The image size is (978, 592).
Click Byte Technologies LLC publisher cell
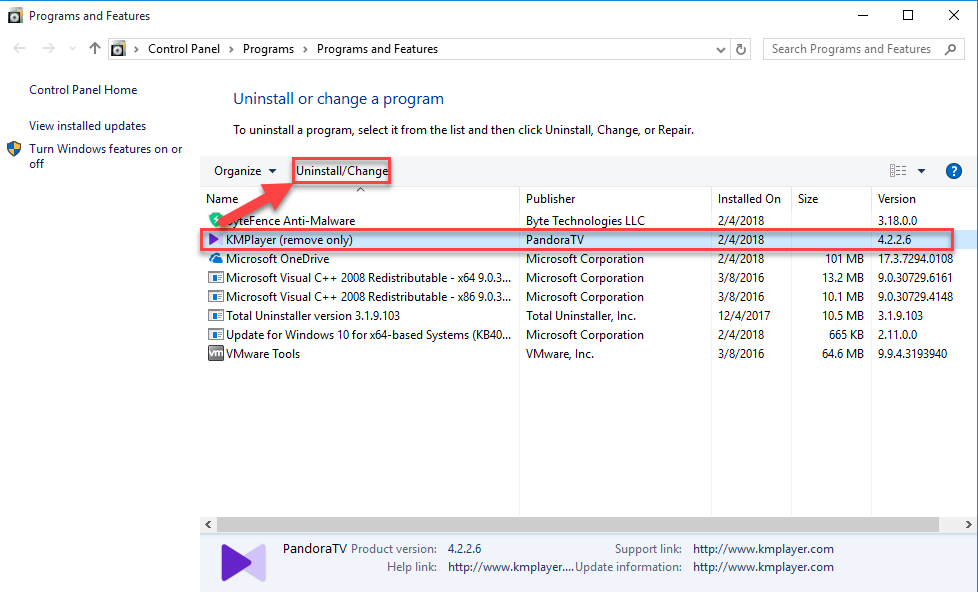585,221
